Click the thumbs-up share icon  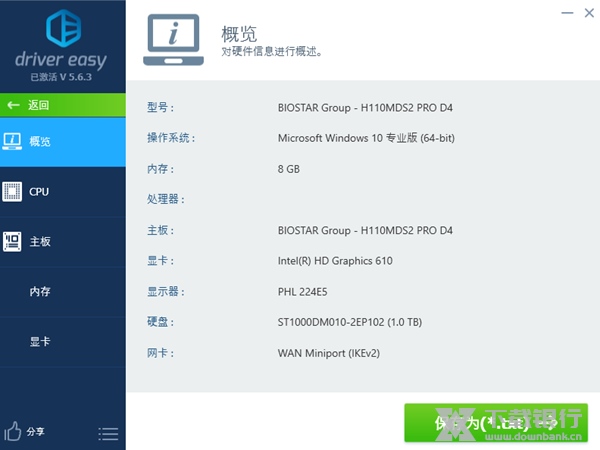coord(13,431)
